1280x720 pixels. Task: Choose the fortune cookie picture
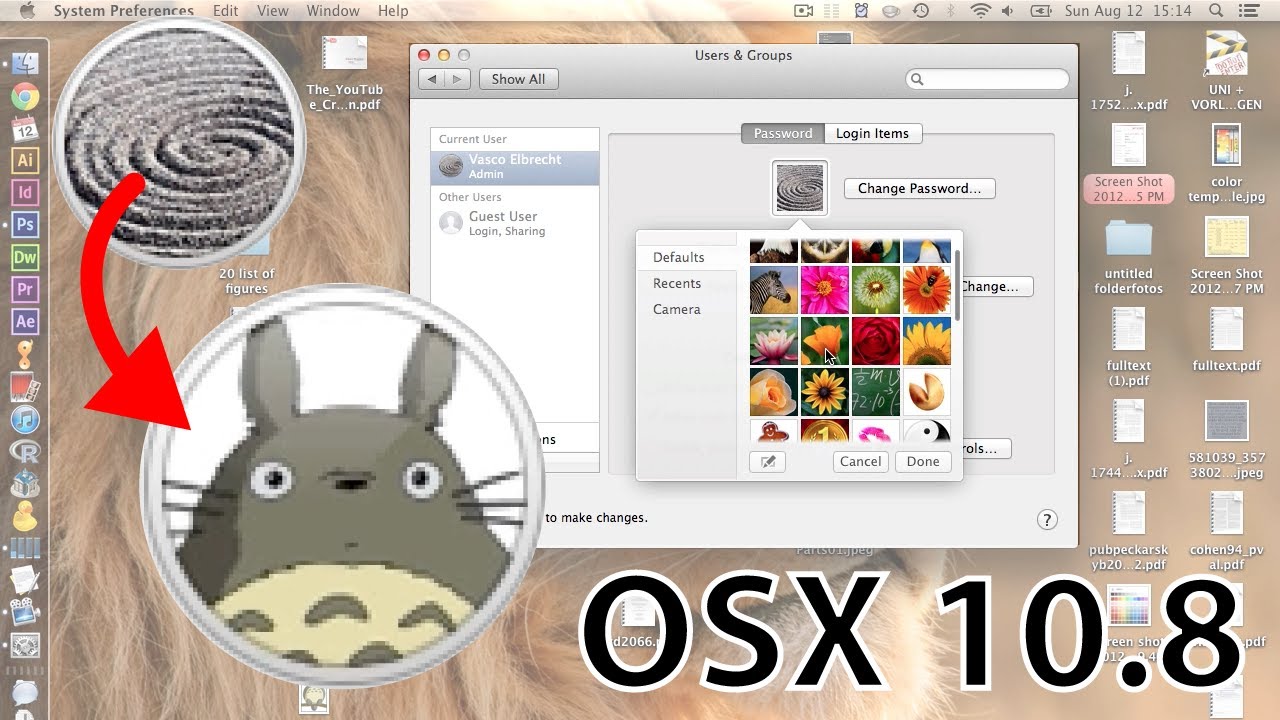coord(927,392)
